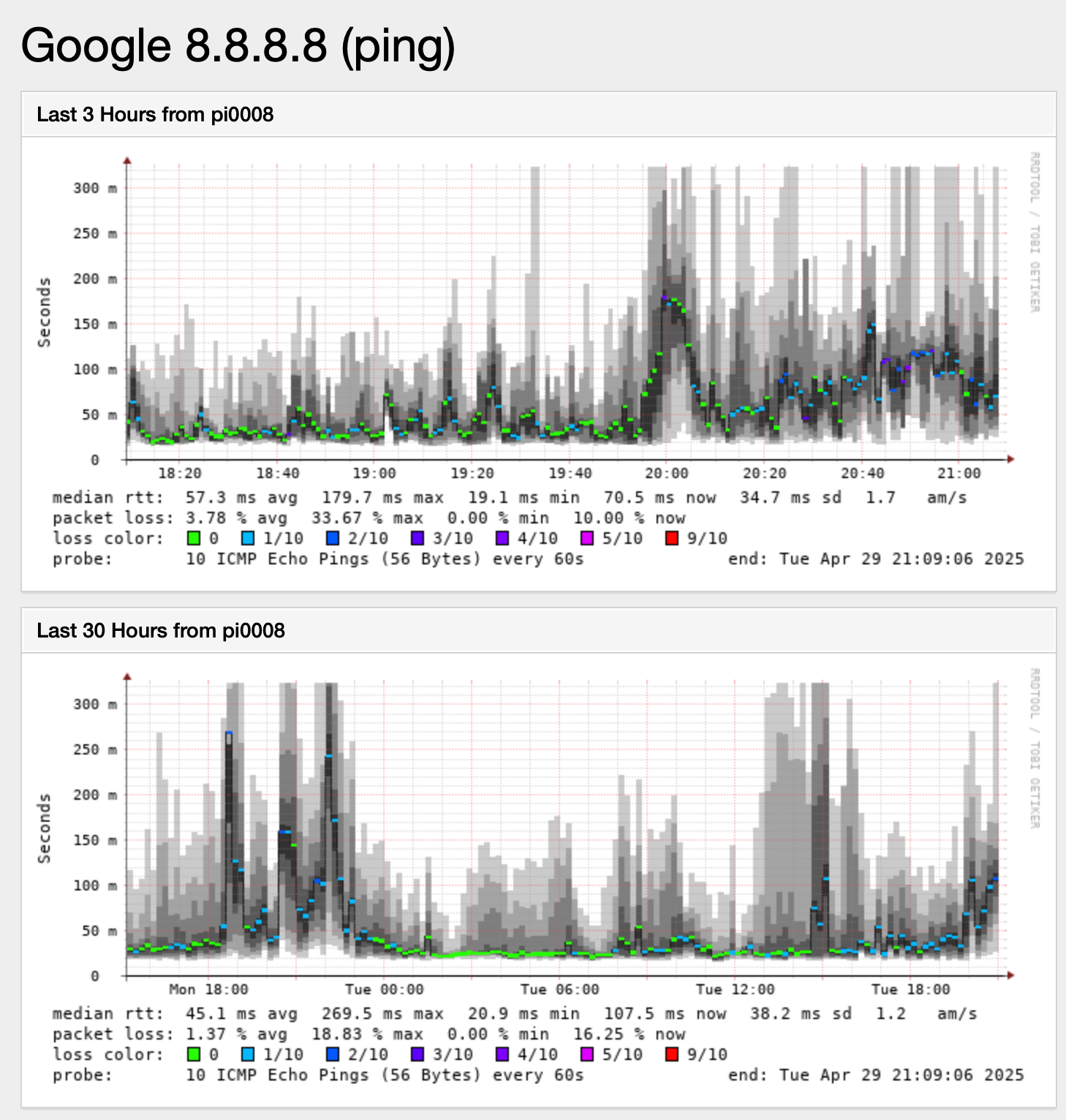Click the 18:20 time axis label
1066x1120 pixels.
[180, 474]
